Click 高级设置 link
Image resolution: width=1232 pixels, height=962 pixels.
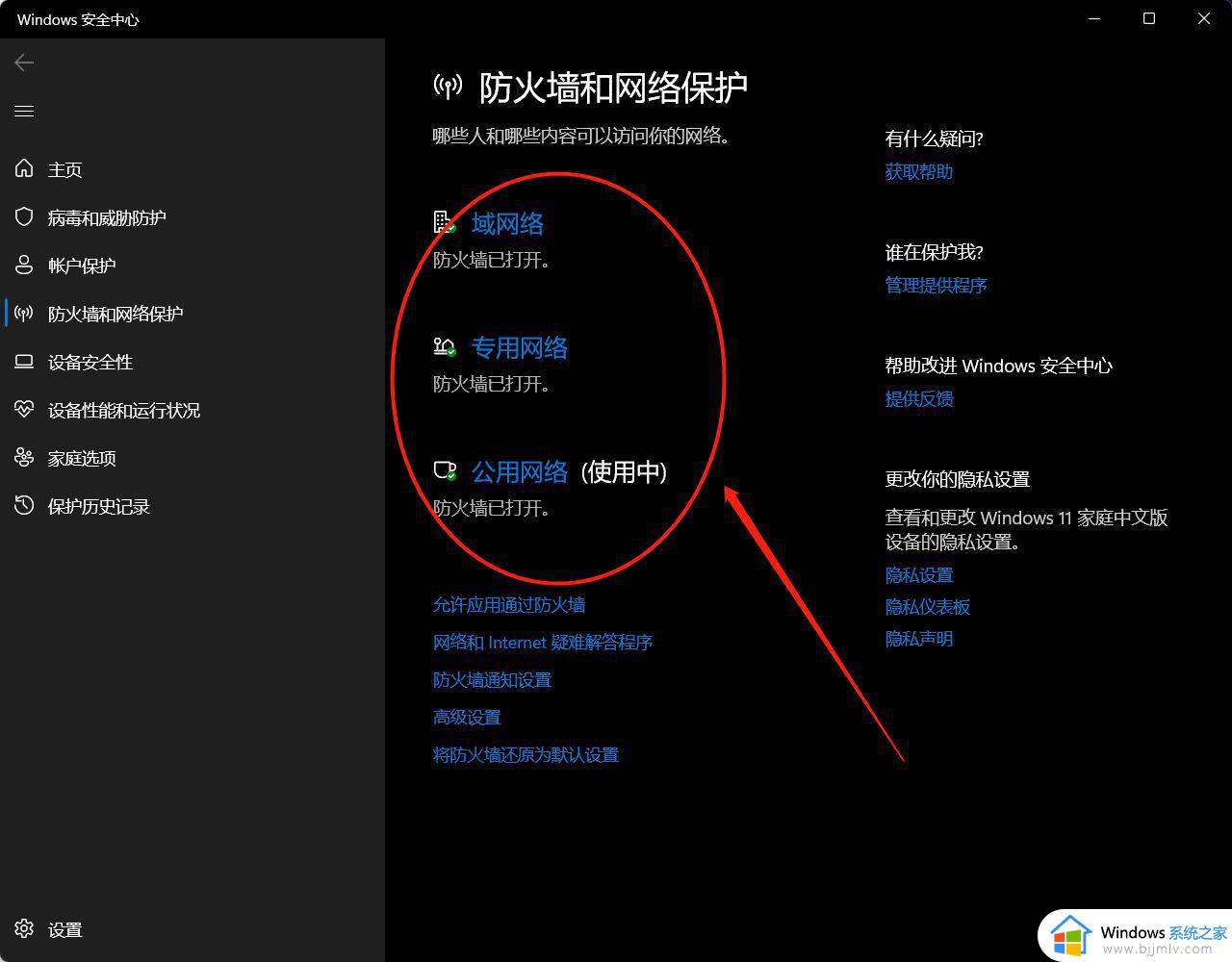point(467,717)
